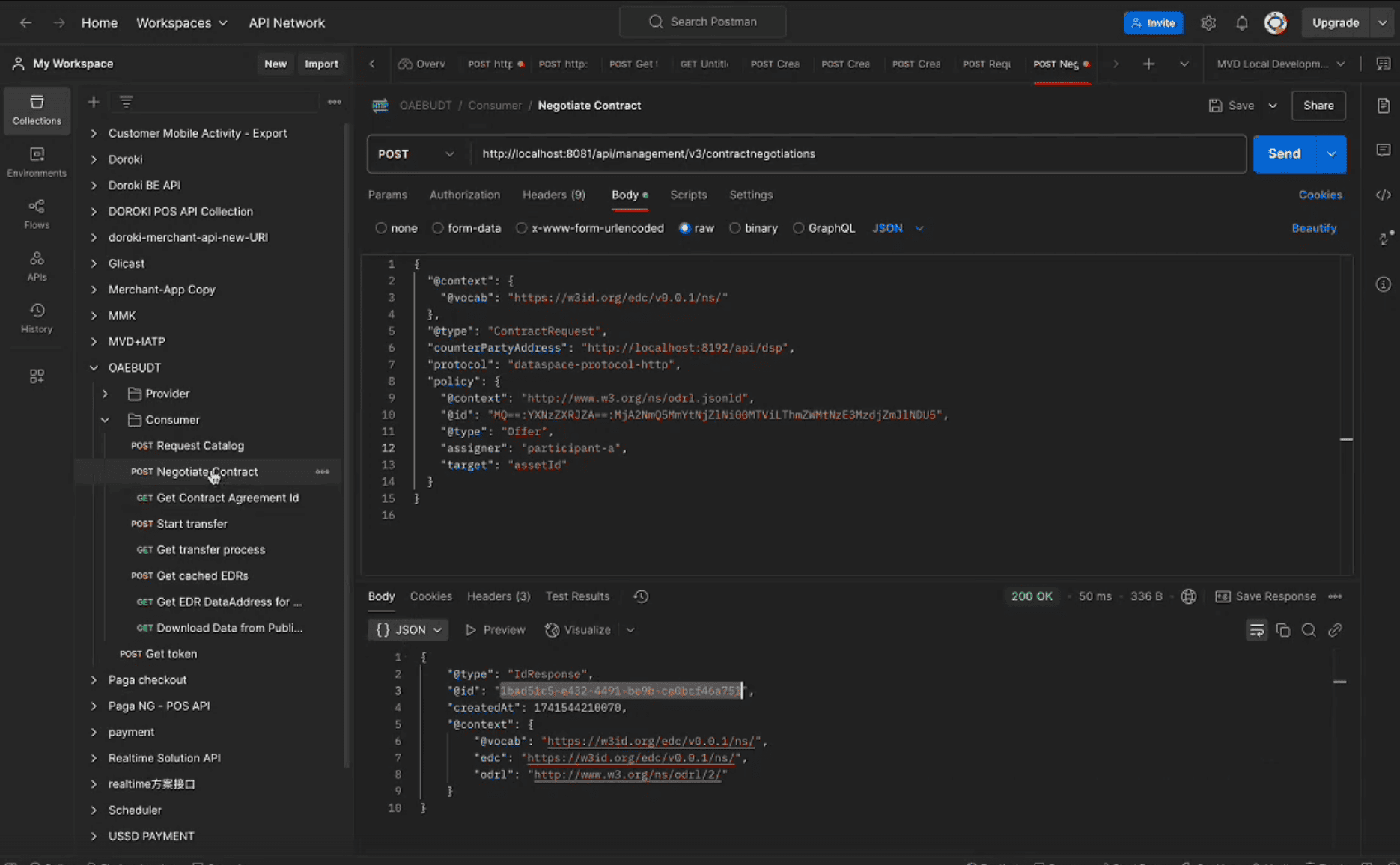Open the comments icon in right sidebar
Image resolution: width=1400 pixels, height=865 pixels.
point(1383,150)
